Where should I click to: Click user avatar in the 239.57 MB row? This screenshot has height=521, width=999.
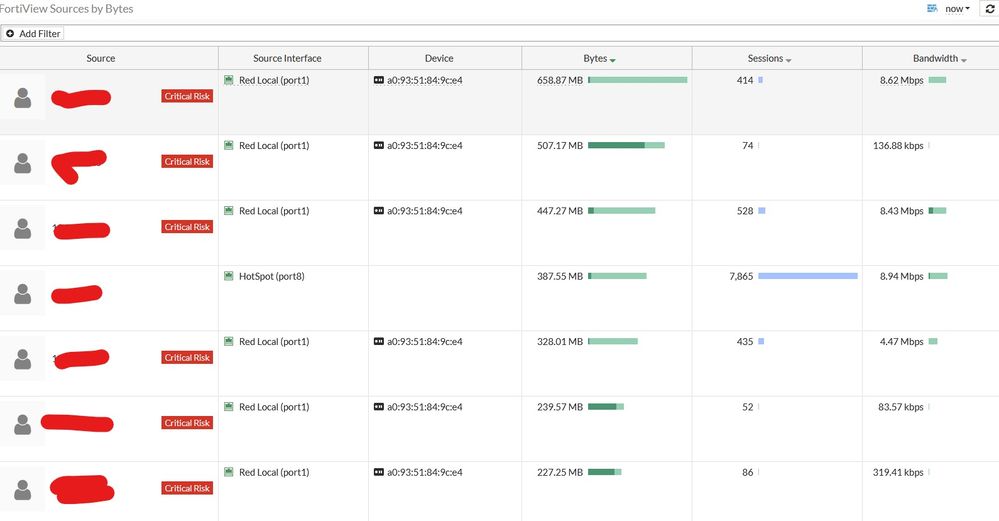tap(23, 425)
